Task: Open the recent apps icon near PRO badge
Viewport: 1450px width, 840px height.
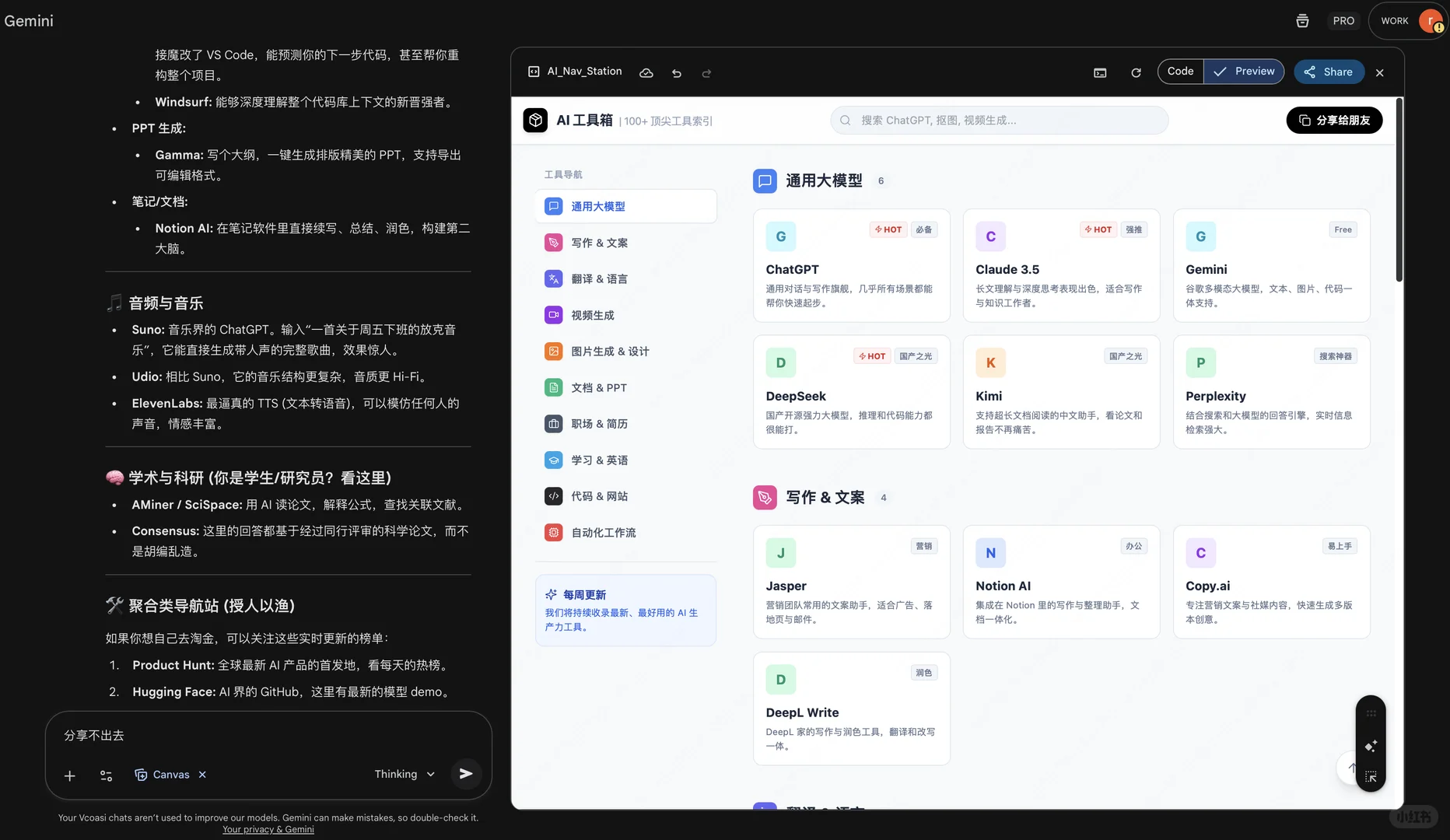Action: point(1302,21)
